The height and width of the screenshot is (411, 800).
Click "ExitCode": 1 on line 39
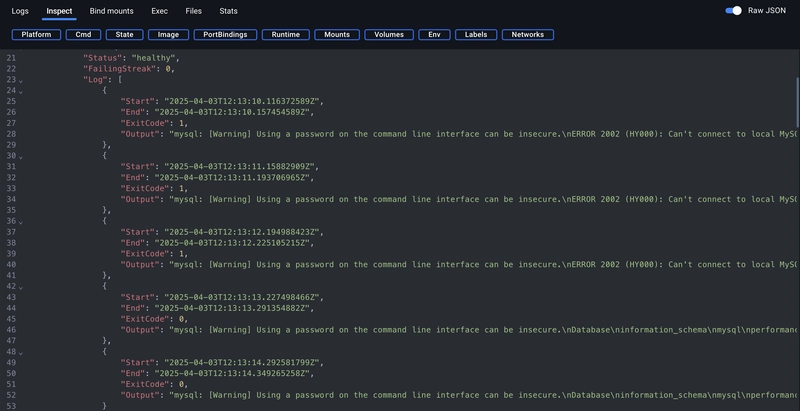point(154,254)
